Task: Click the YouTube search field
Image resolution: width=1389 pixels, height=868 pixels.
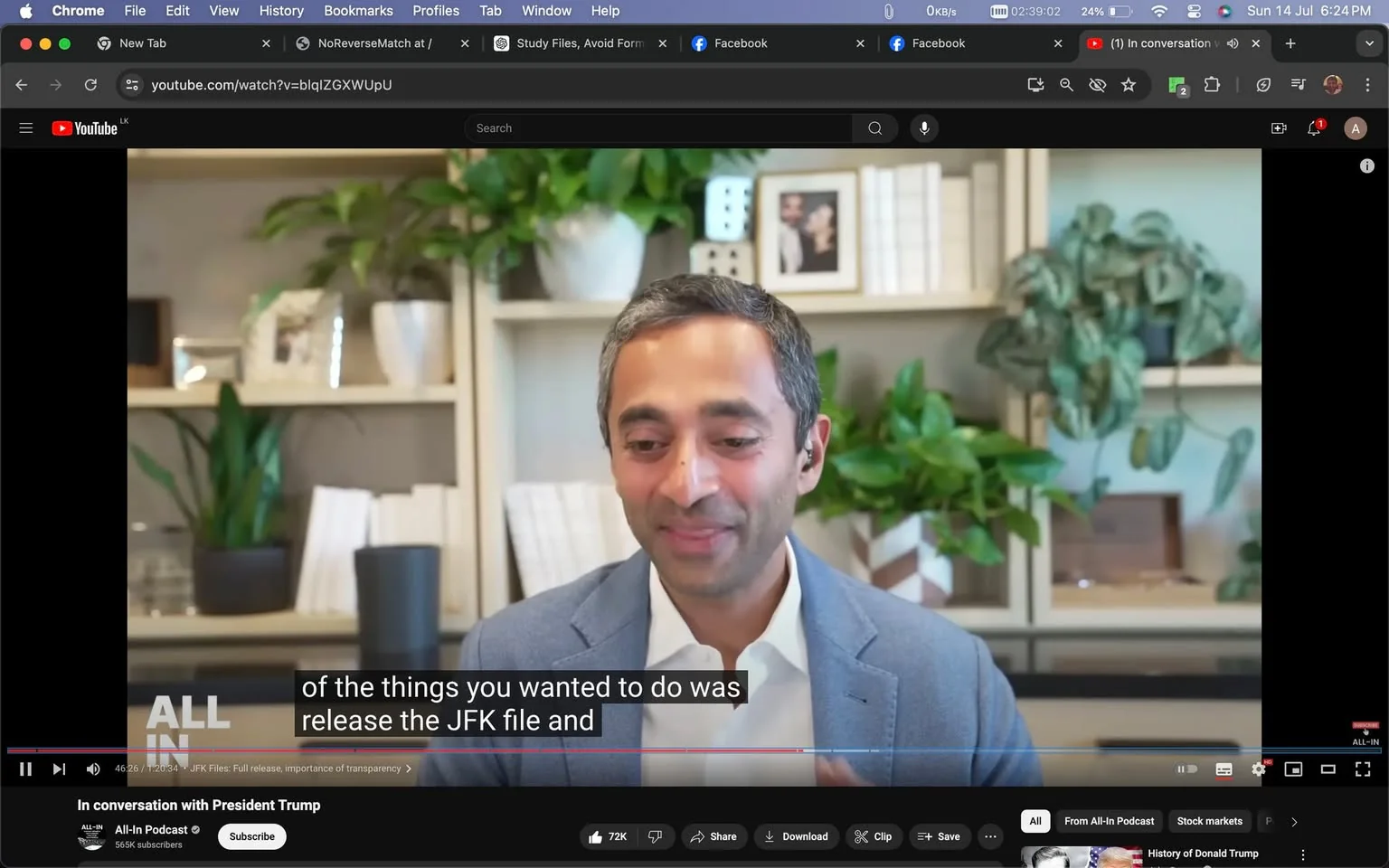Action: click(658, 128)
